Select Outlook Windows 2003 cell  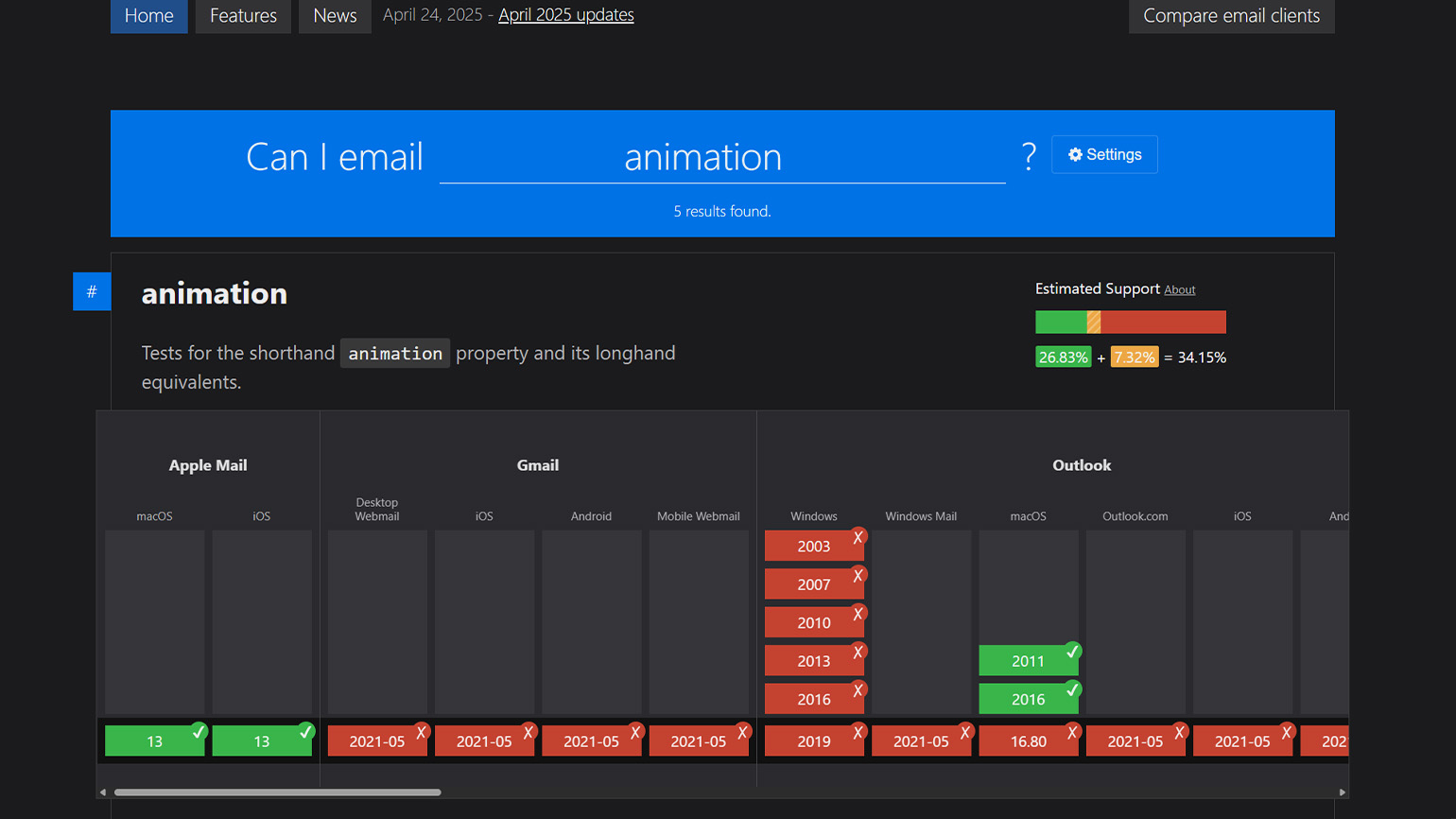pos(813,546)
